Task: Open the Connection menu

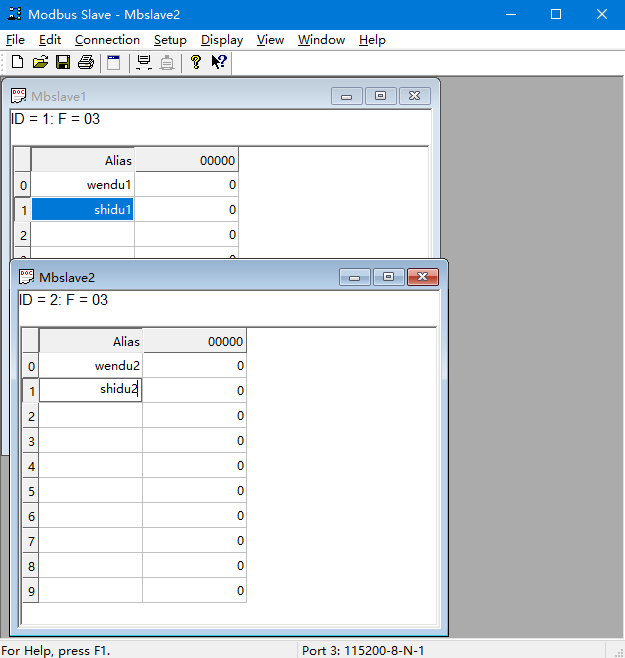Action: [107, 40]
